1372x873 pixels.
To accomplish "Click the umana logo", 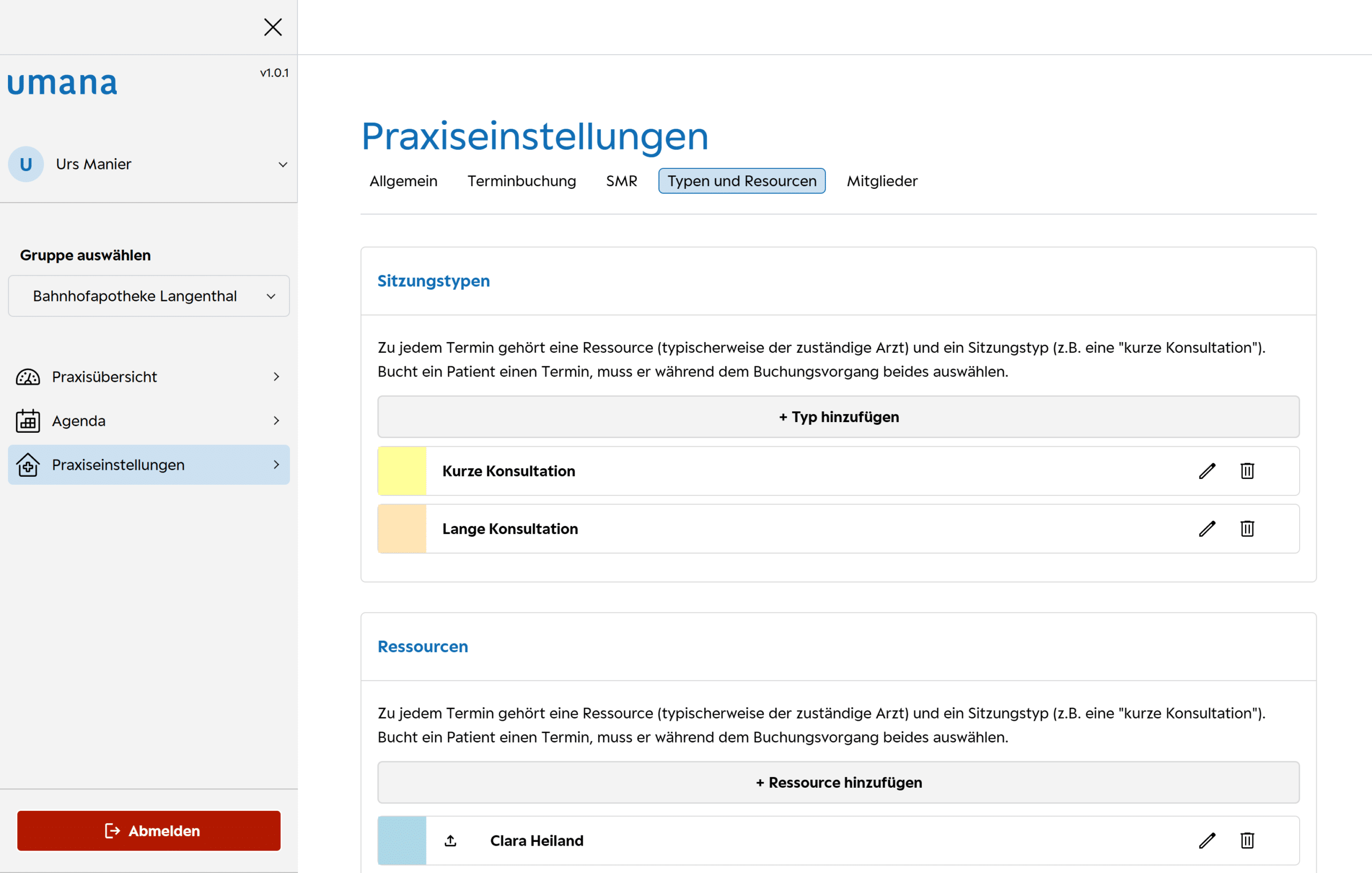I will point(62,83).
